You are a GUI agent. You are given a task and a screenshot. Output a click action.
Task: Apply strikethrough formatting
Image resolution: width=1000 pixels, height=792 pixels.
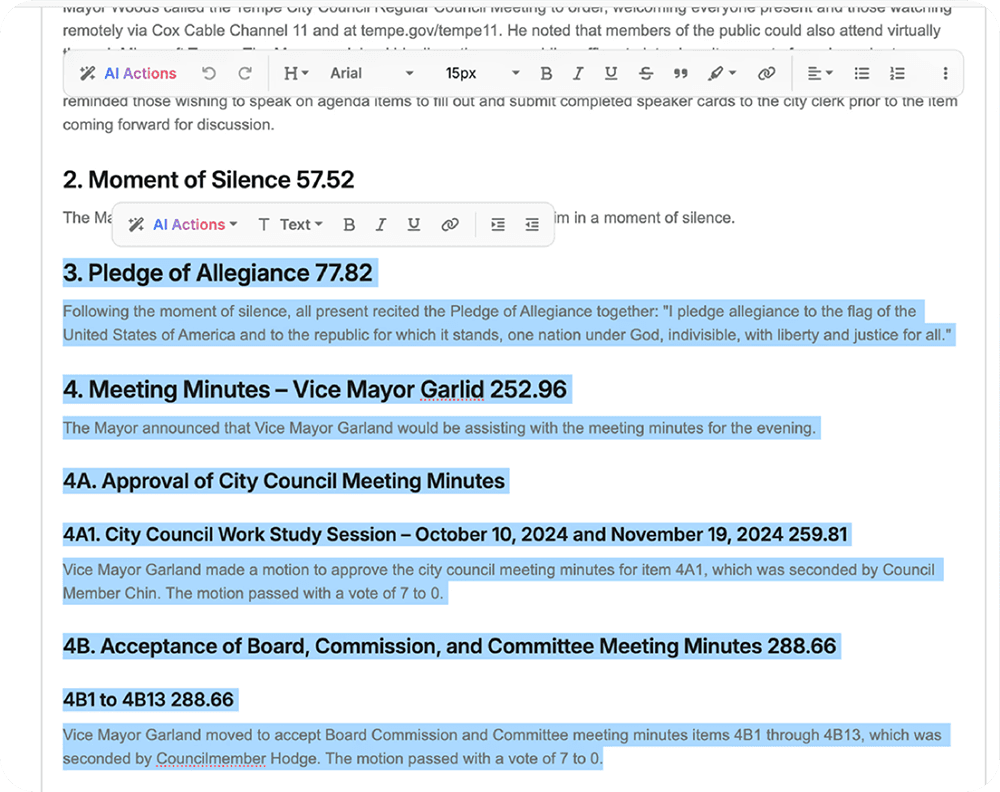pos(645,73)
